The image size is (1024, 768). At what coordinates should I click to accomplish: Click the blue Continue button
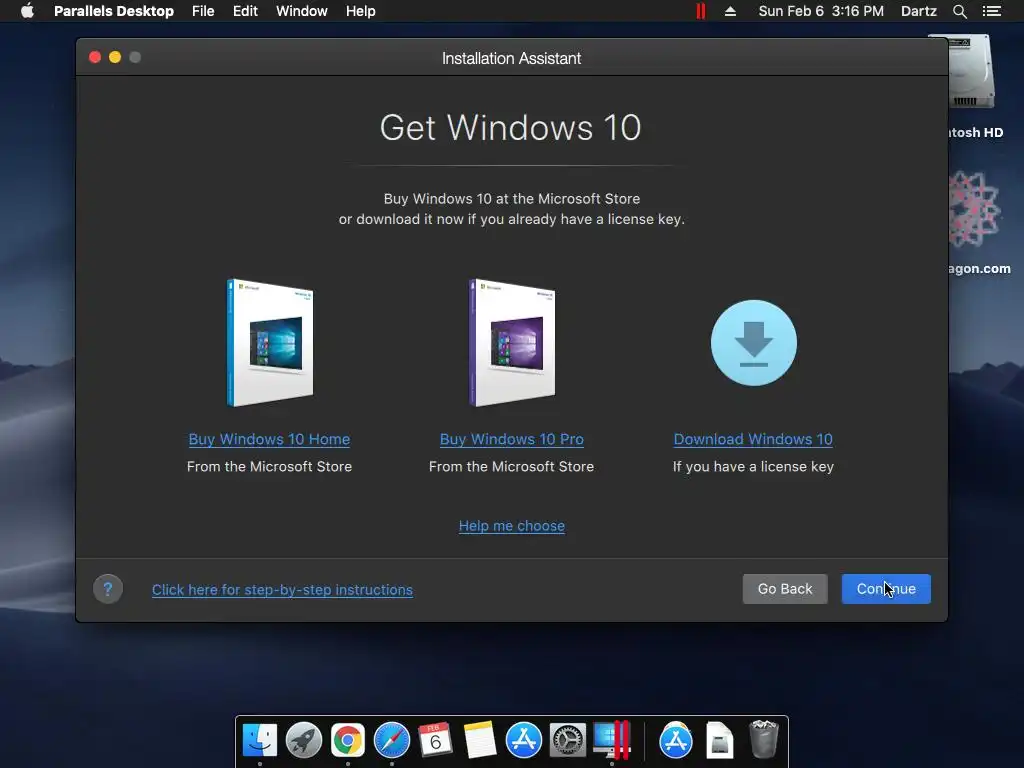[x=886, y=589]
